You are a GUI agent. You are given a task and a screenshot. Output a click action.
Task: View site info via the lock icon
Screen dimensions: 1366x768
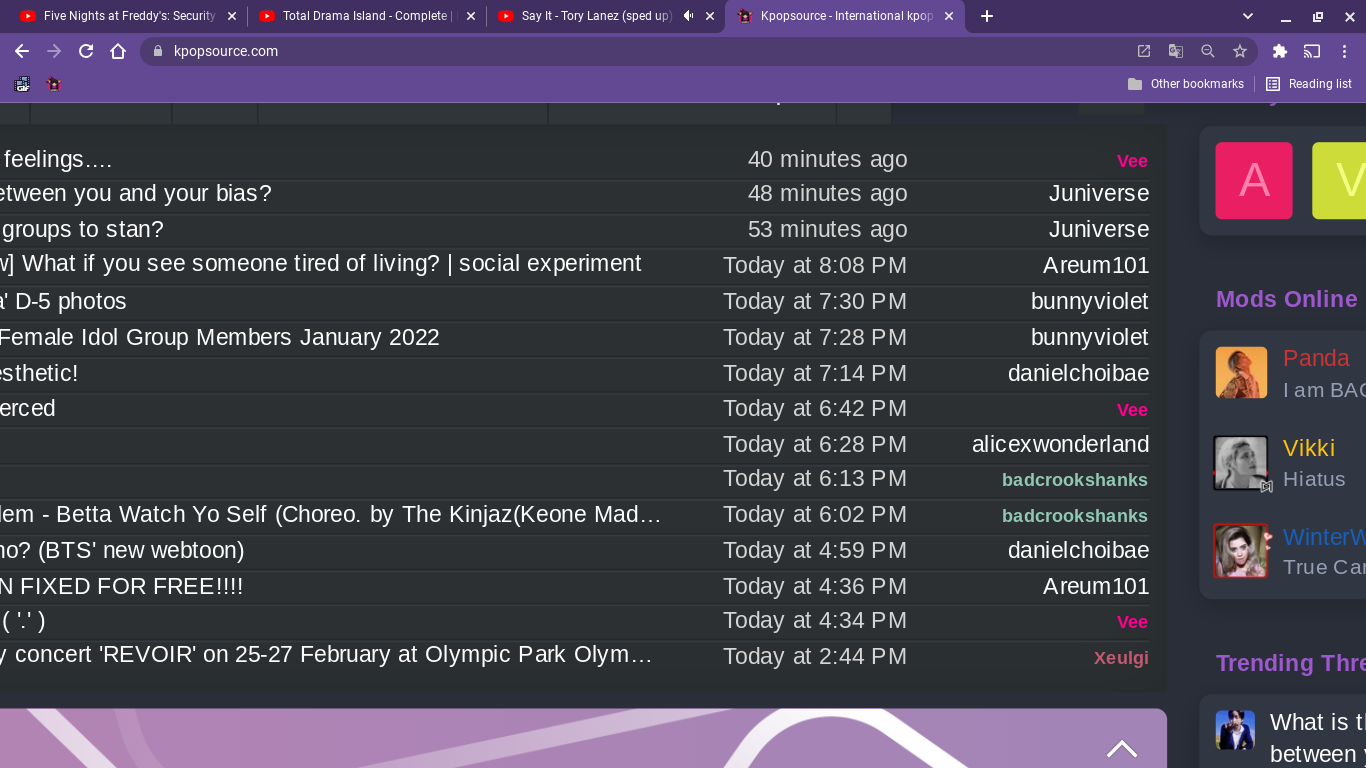click(157, 51)
